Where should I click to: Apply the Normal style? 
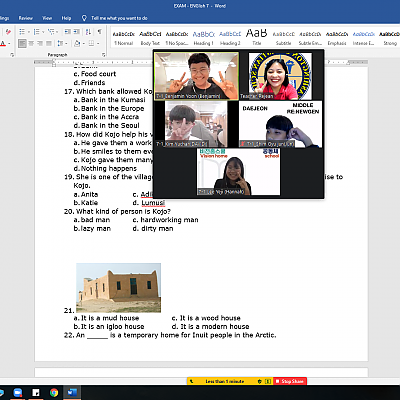[123, 38]
